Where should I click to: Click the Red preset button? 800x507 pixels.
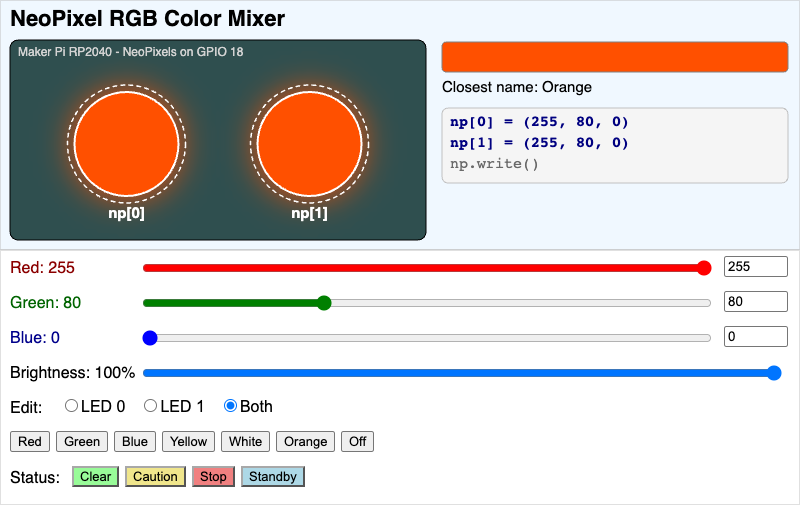tap(30, 442)
